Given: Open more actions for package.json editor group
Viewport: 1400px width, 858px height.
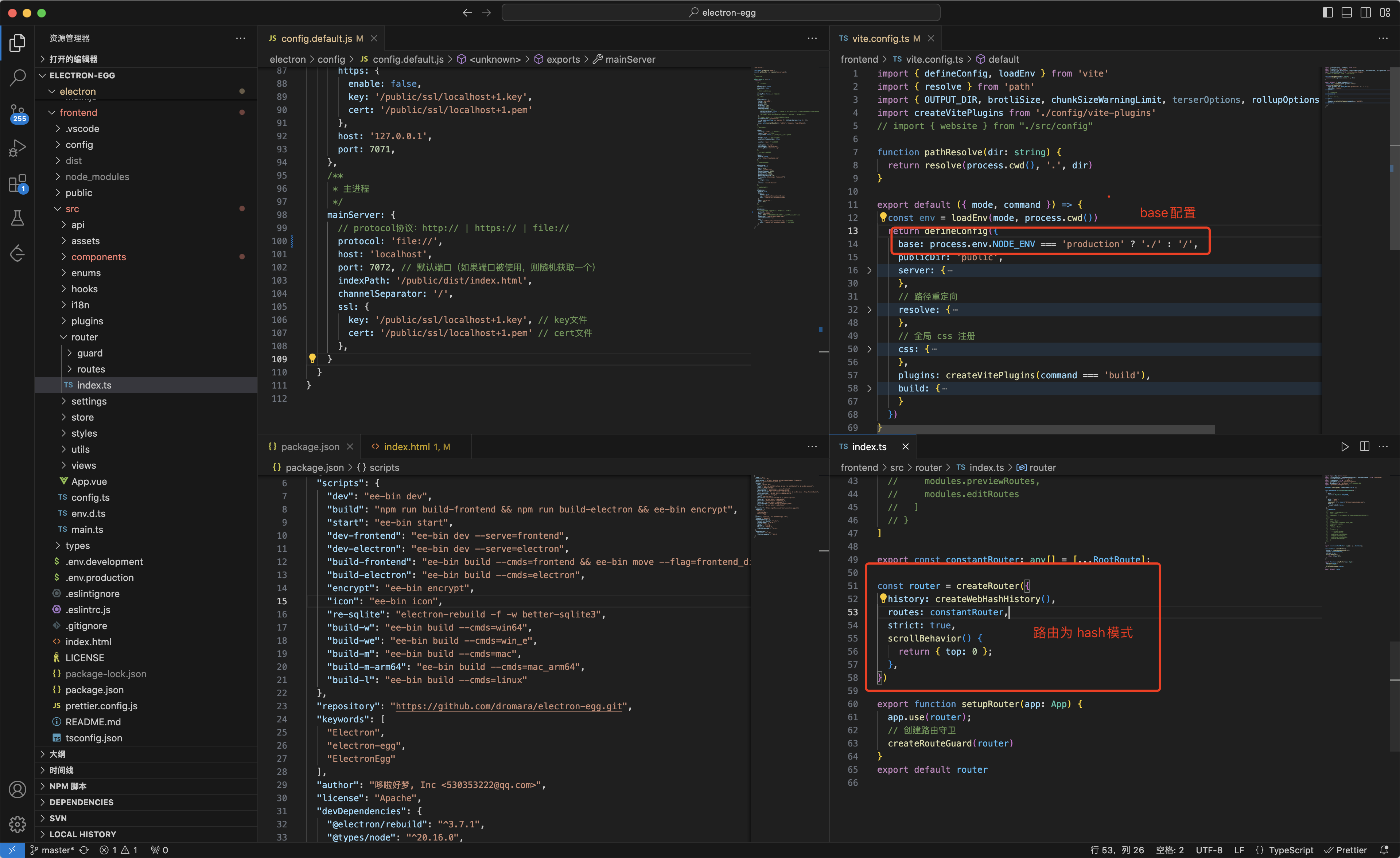Looking at the screenshot, I should [813, 446].
